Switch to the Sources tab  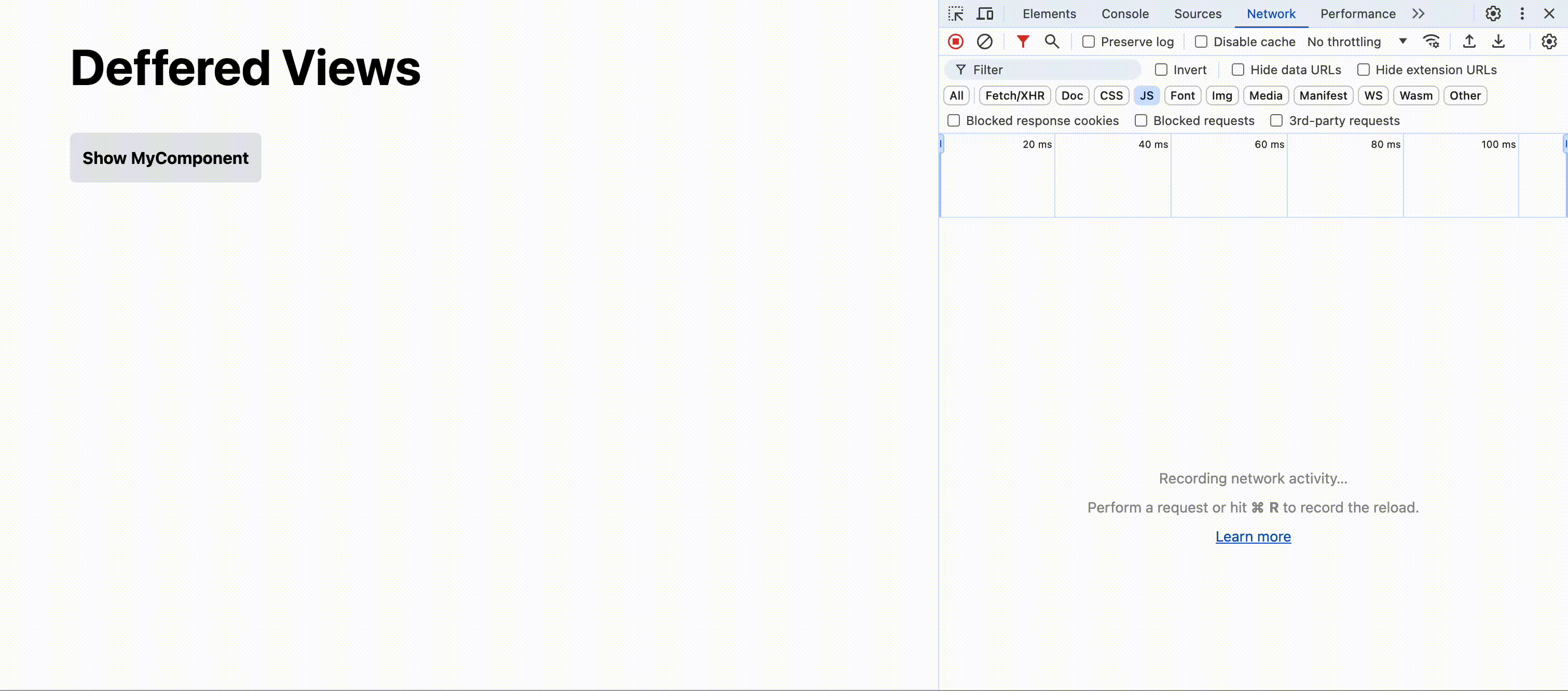pyautogui.click(x=1198, y=13)
